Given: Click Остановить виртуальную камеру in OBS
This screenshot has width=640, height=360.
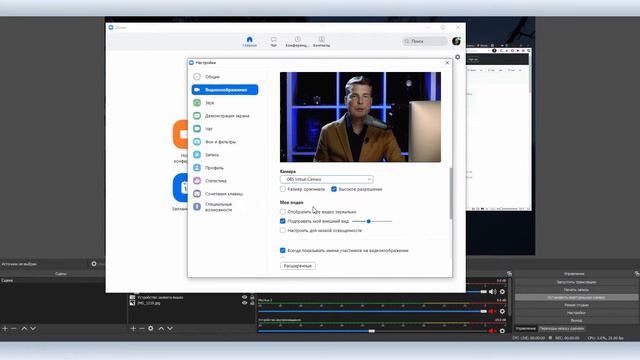Looking at the screenshot, I should [576, 298].
